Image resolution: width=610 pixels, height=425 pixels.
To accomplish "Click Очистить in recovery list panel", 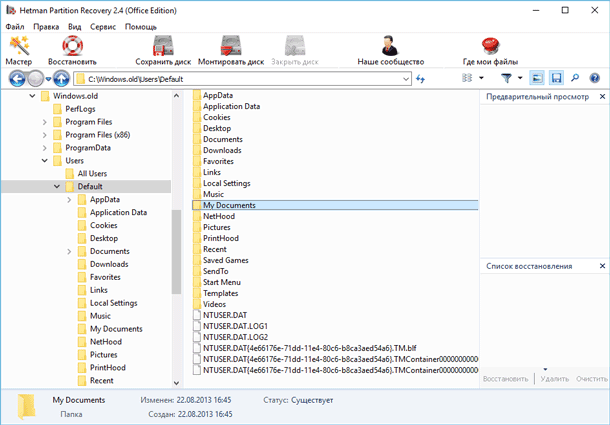I will pyautogui.click(x=592, y=379).
